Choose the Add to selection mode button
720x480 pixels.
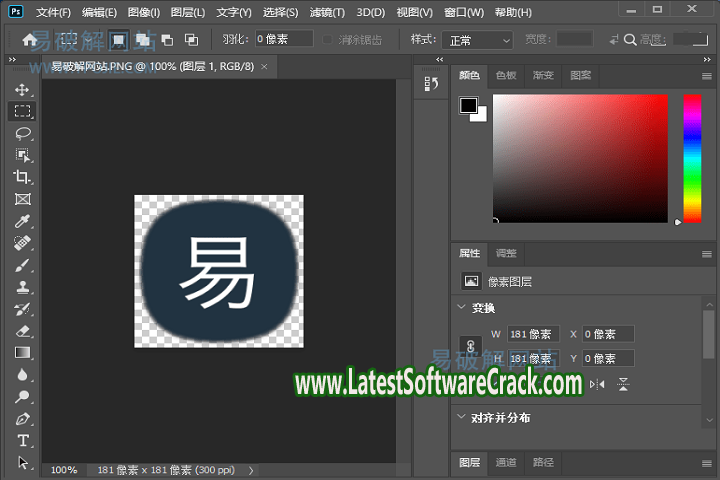[x=142, y=40]
